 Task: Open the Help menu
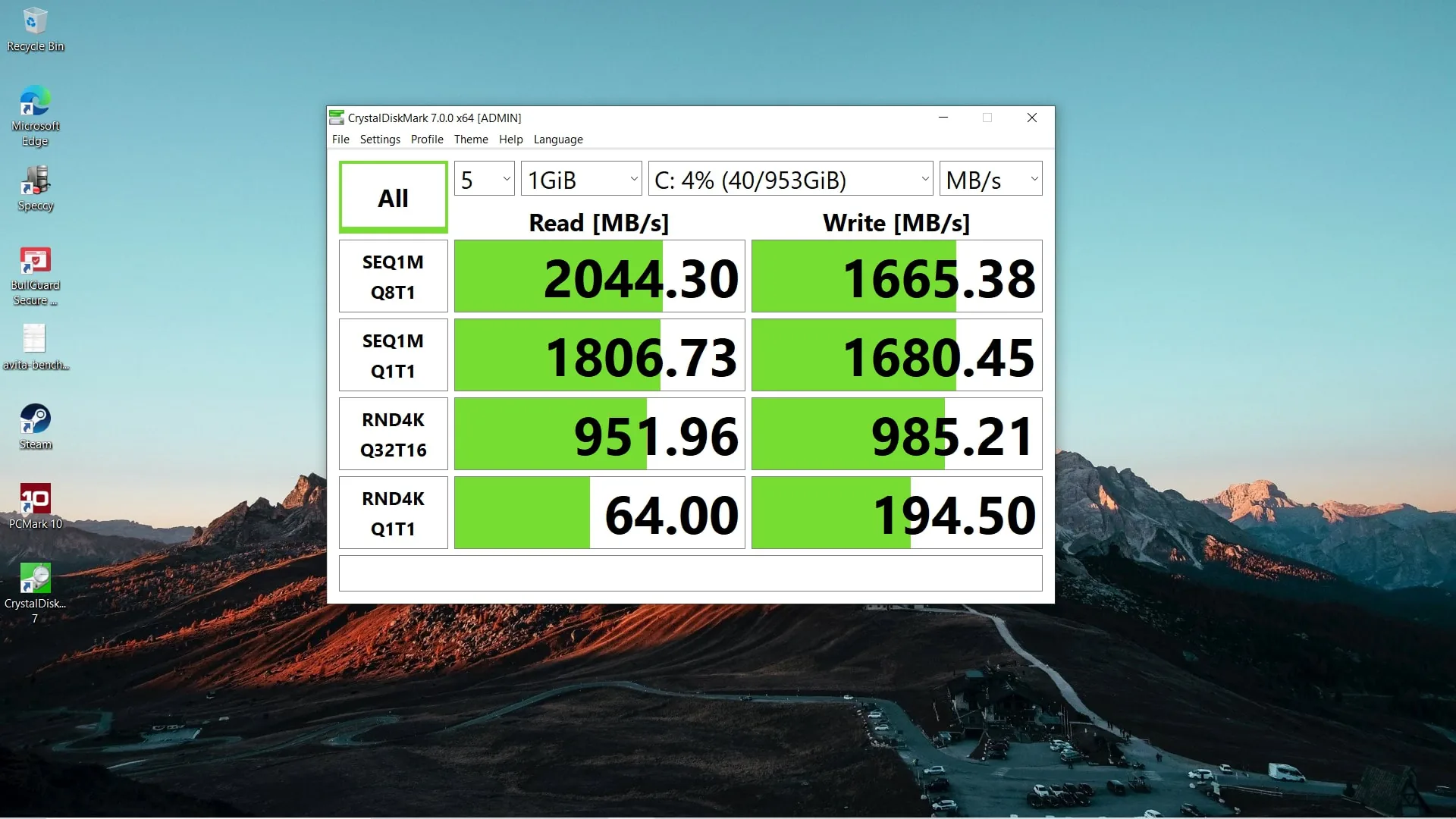click(x=511, y=140)
